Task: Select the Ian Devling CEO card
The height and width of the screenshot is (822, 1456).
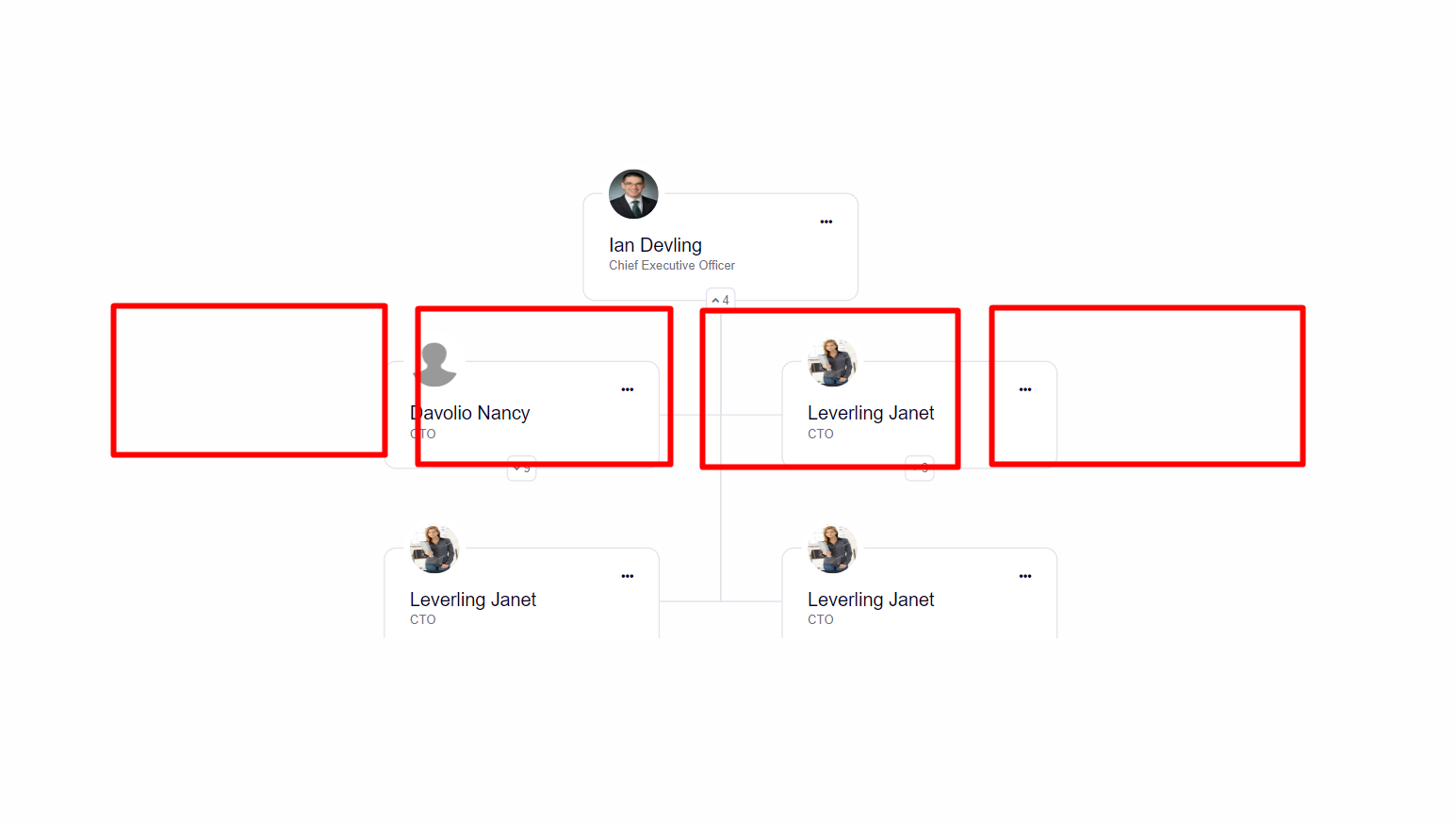Action: click(x=720, y=247)
